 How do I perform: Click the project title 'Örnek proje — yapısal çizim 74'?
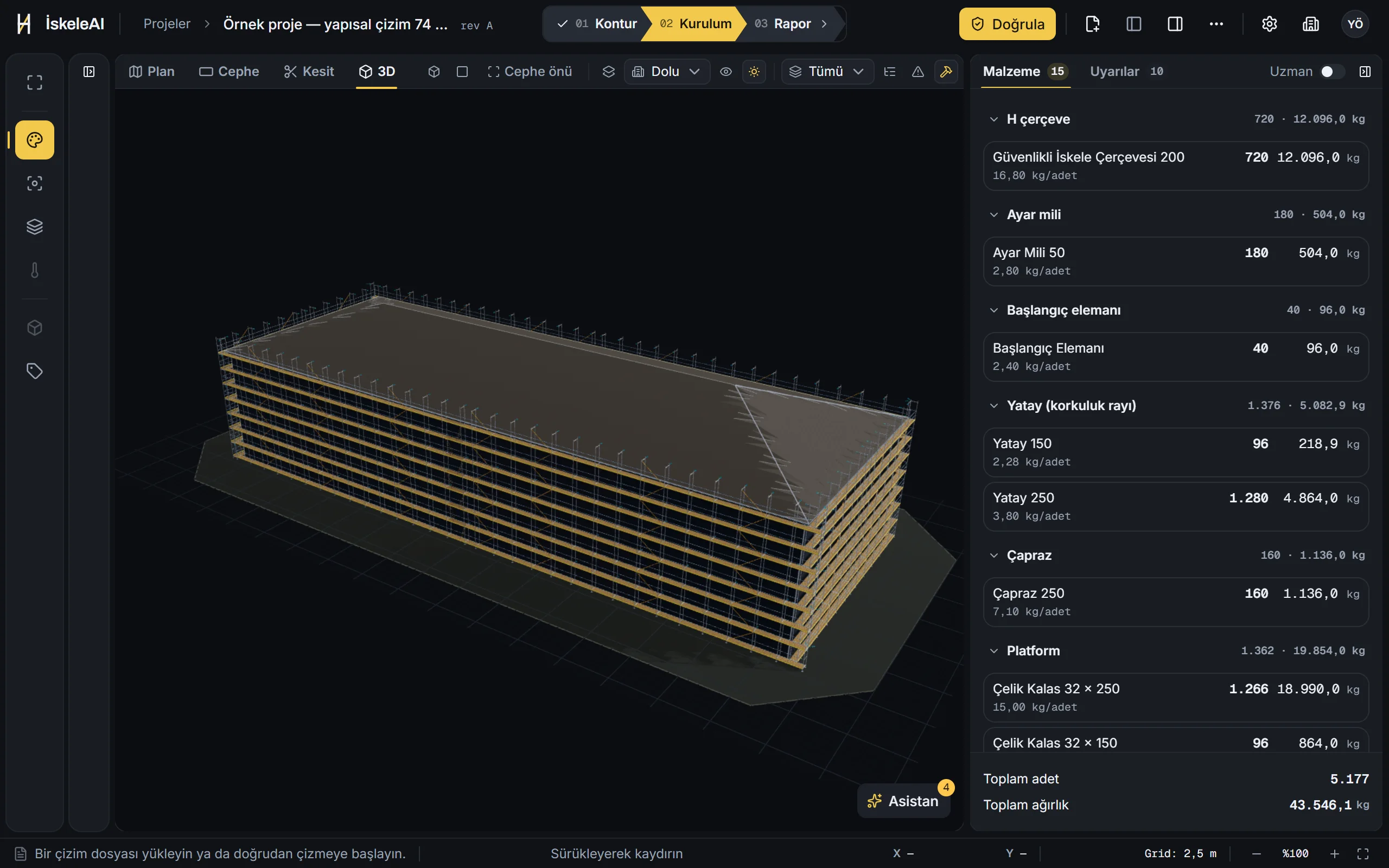coord(335,24)
